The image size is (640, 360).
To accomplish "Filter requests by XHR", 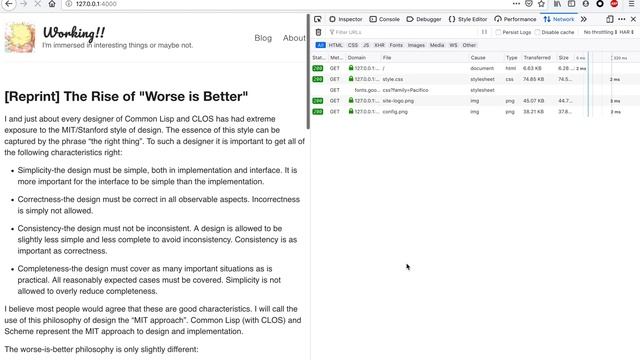I will (380, 45).
